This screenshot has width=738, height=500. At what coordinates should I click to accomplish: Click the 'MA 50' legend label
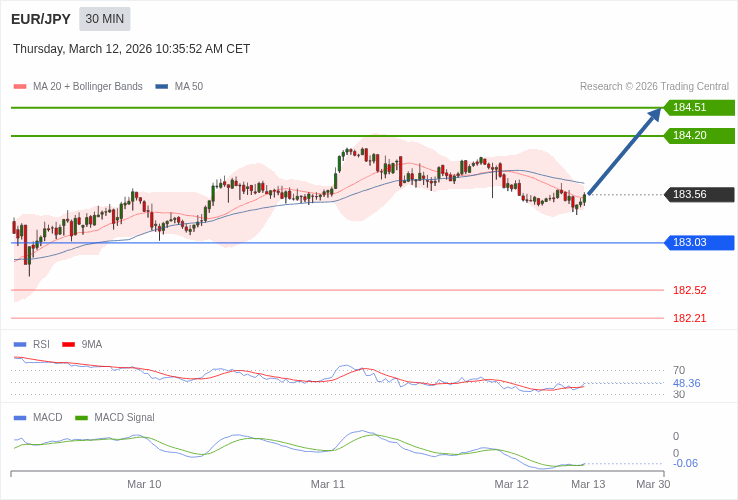pyautogui.click(x=189, y=87)
